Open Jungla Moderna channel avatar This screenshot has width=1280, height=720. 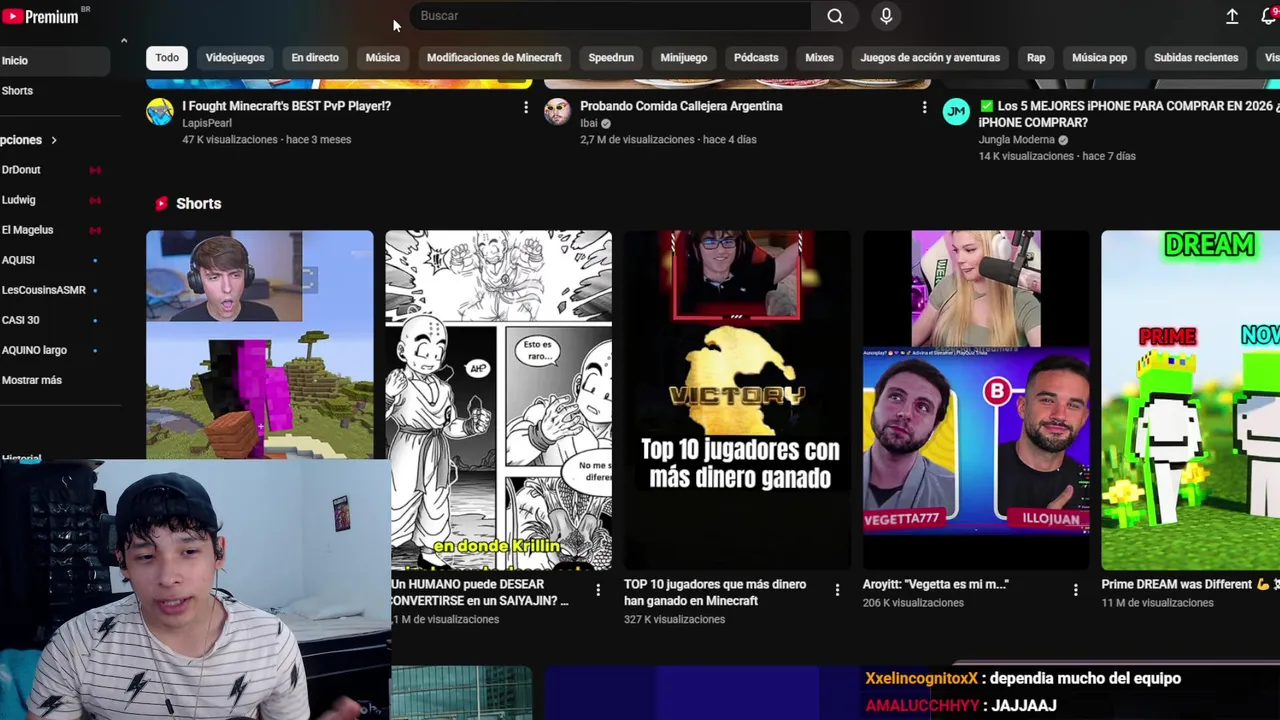tap(956, 111)
